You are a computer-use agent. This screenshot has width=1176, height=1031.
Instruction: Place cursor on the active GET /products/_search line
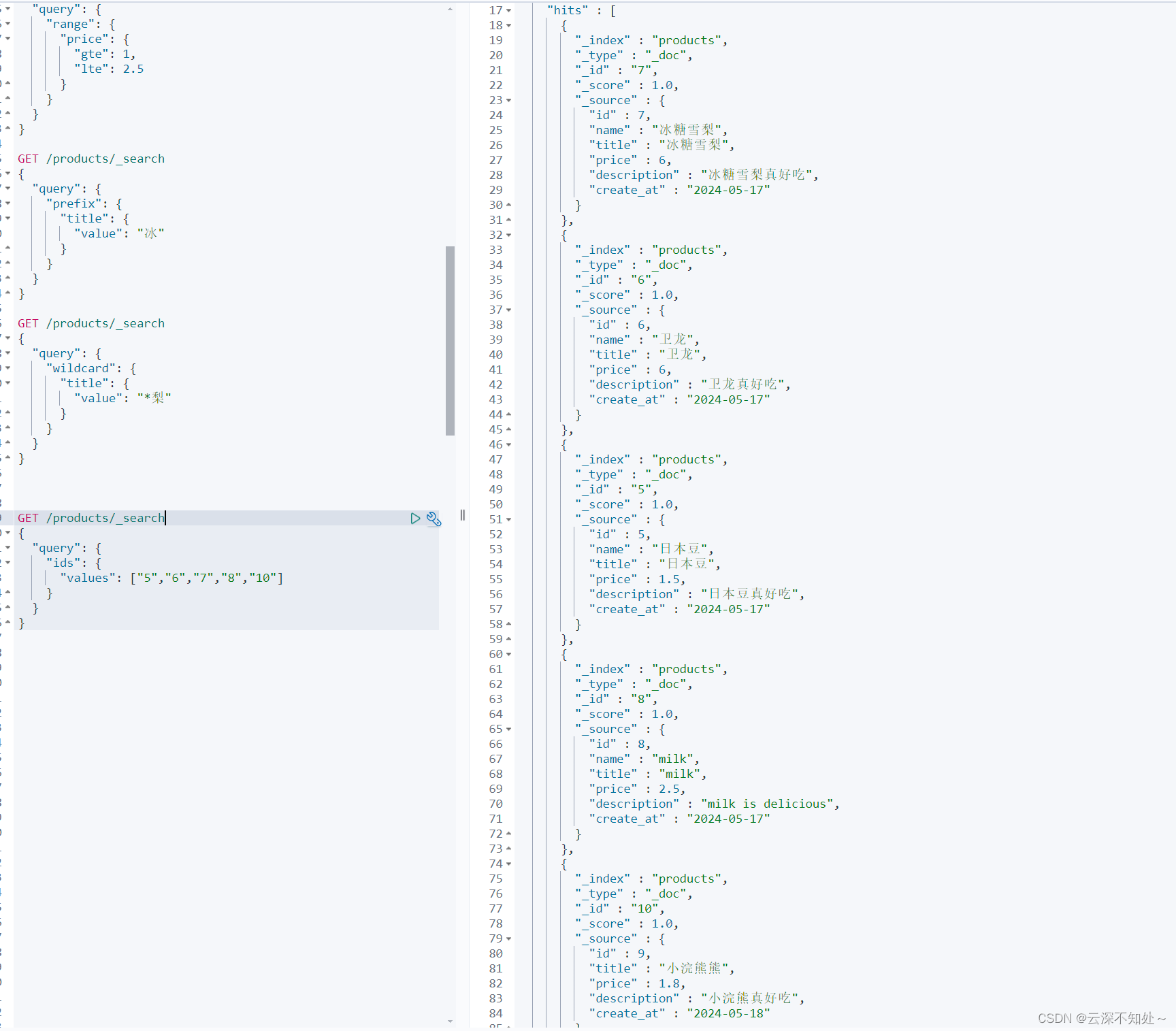click(x=91, y=519)
